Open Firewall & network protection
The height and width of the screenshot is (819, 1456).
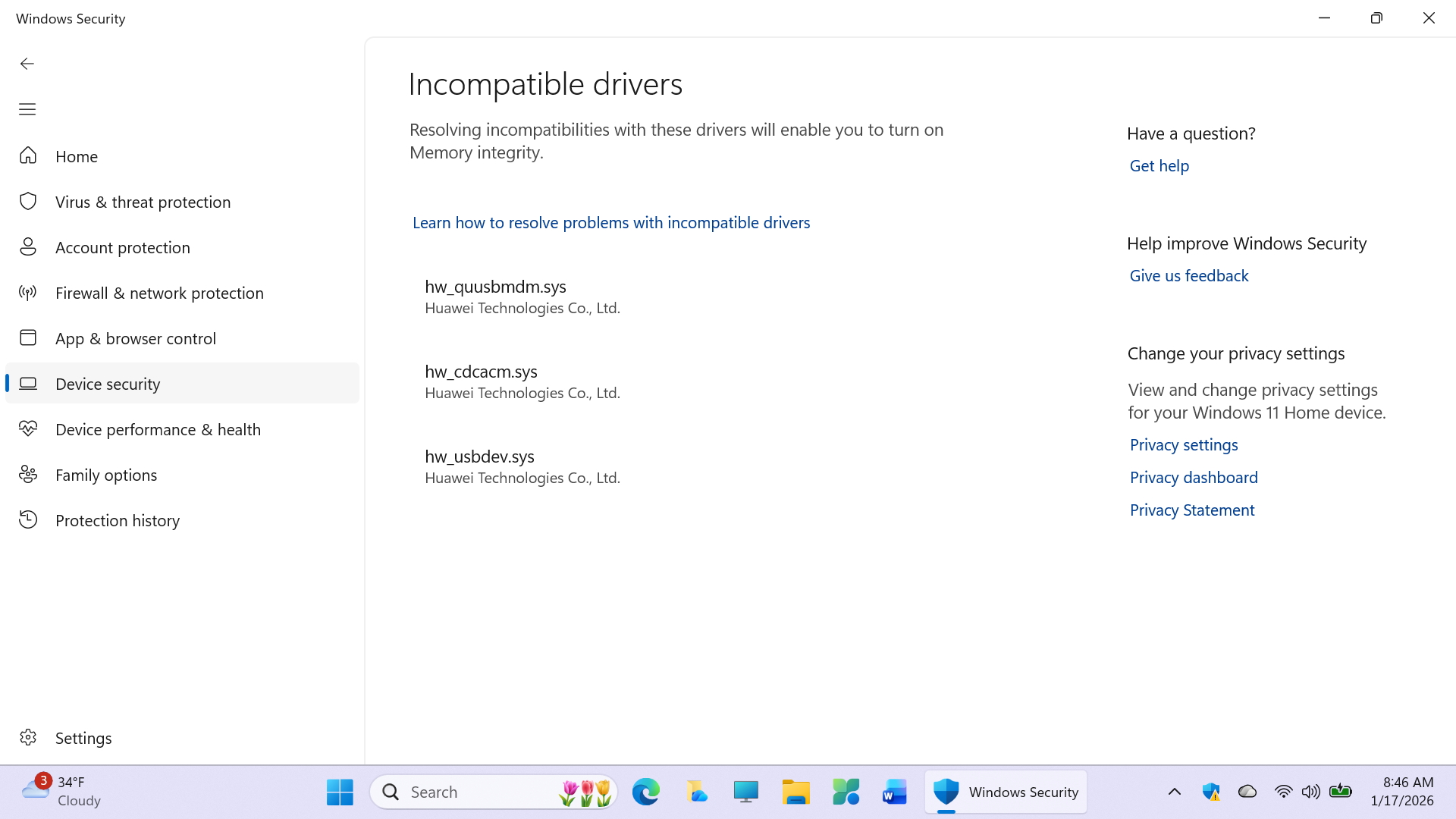coord(159,293)
